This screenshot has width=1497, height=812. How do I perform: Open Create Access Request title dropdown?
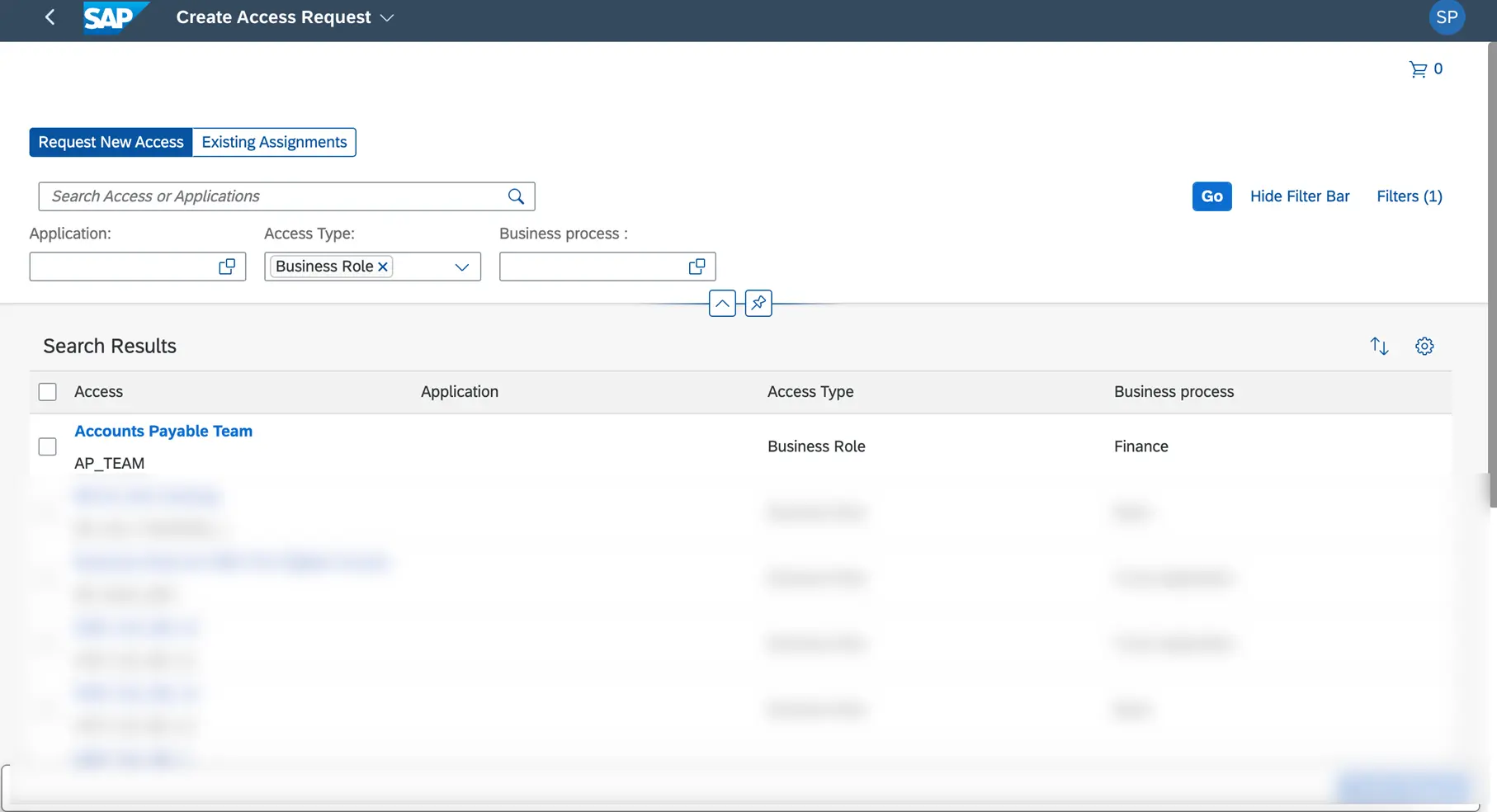tap(387, 17)
